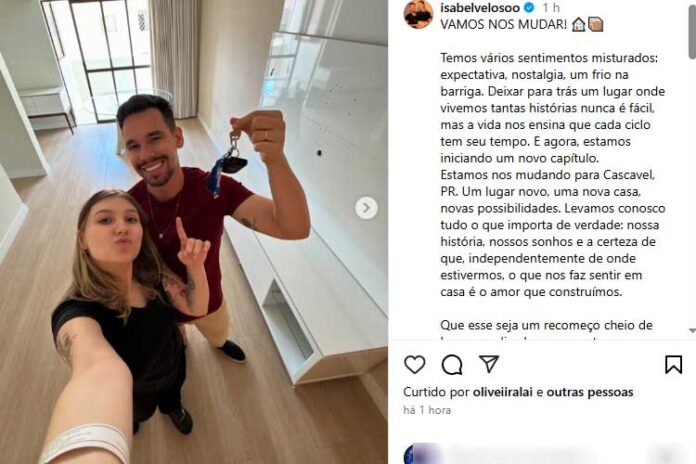The image size is (696, 464).
Task: Open the oliveiiralai profile link
Action: pos(502,392)
